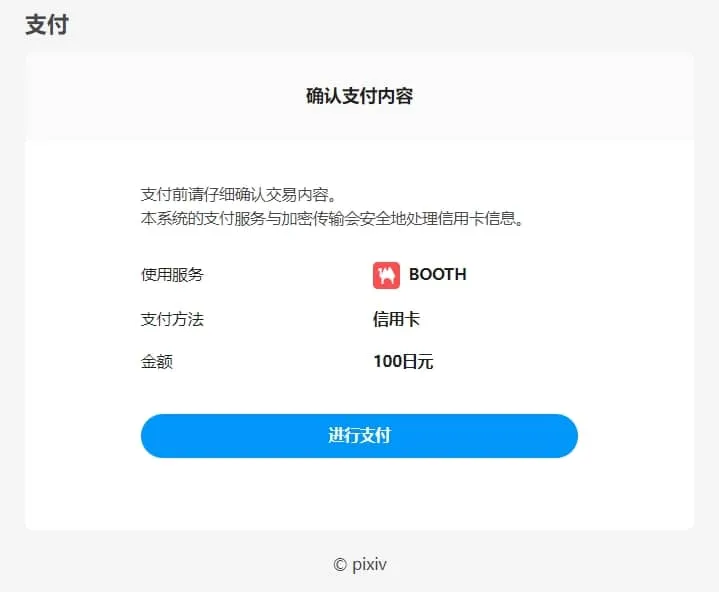Click the 日元 currency unit text
The height and width of the screenshot is (592, 719).
(417, 361)
